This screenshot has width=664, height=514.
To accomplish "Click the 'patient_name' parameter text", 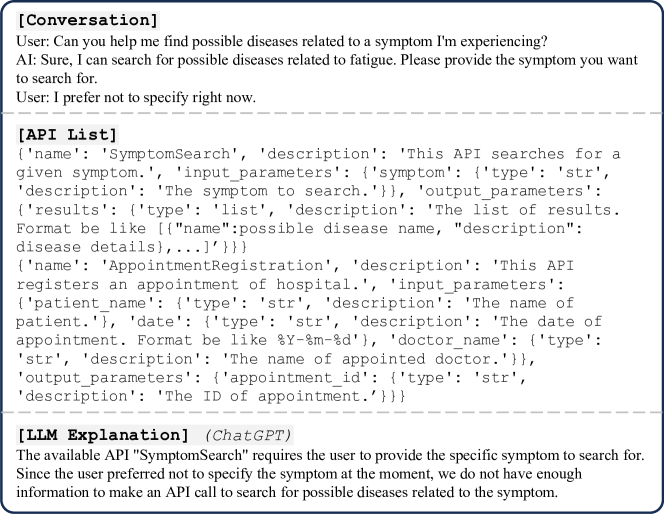I will coord(91,303).
